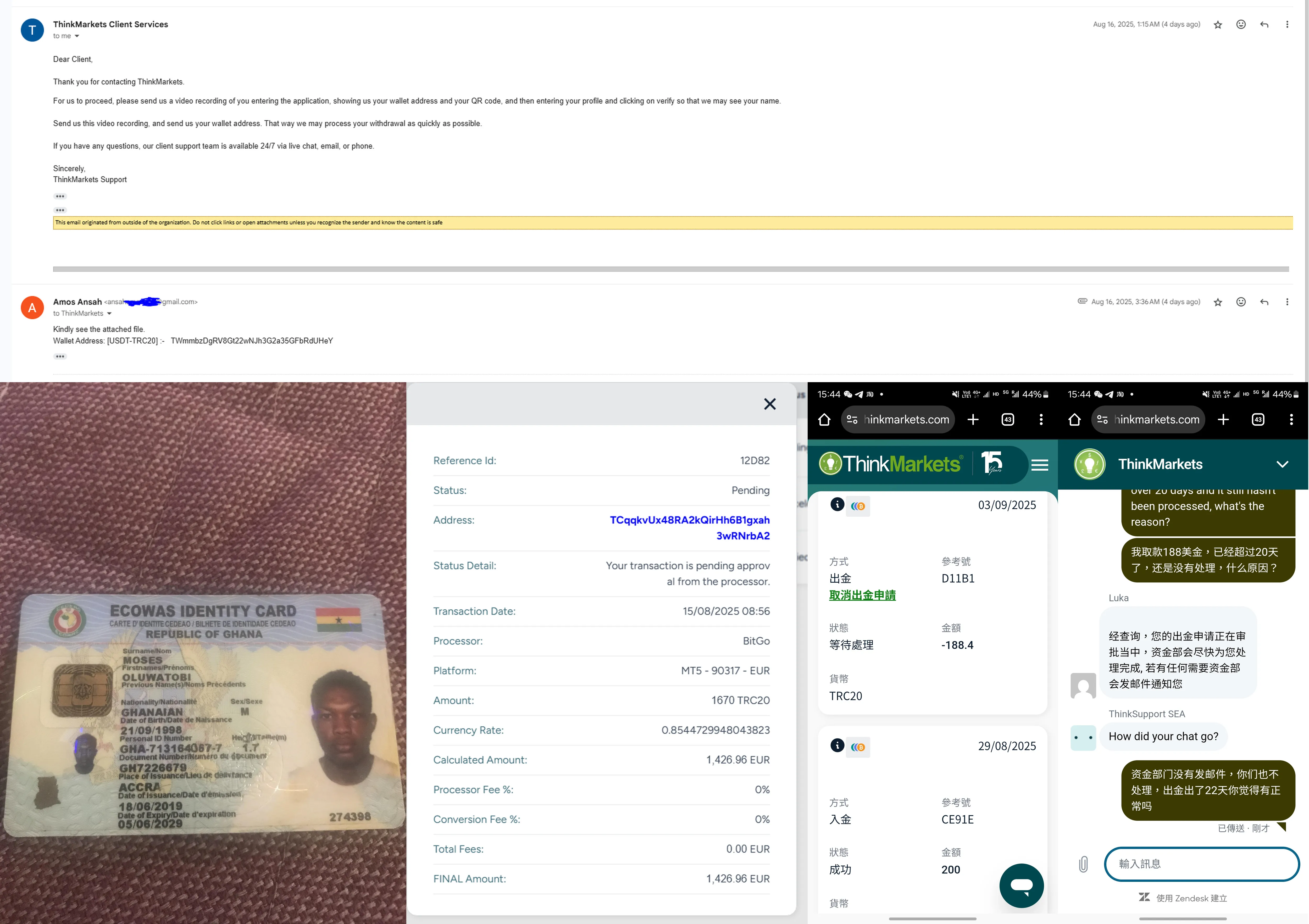
Task: Tap the ThinkSupport SEA bot avatar
Action: [1083, 738]
